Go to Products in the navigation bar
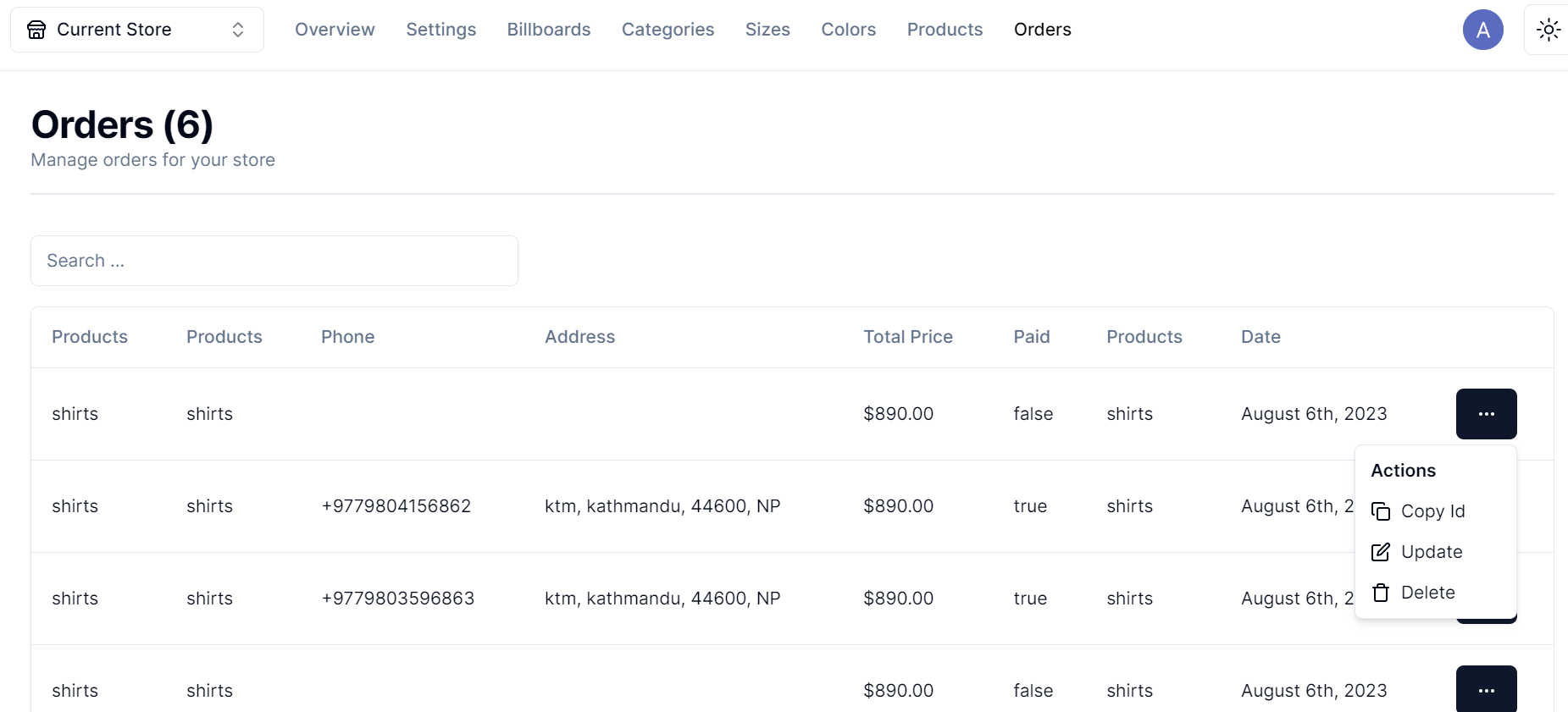 (x=945, y=30)
